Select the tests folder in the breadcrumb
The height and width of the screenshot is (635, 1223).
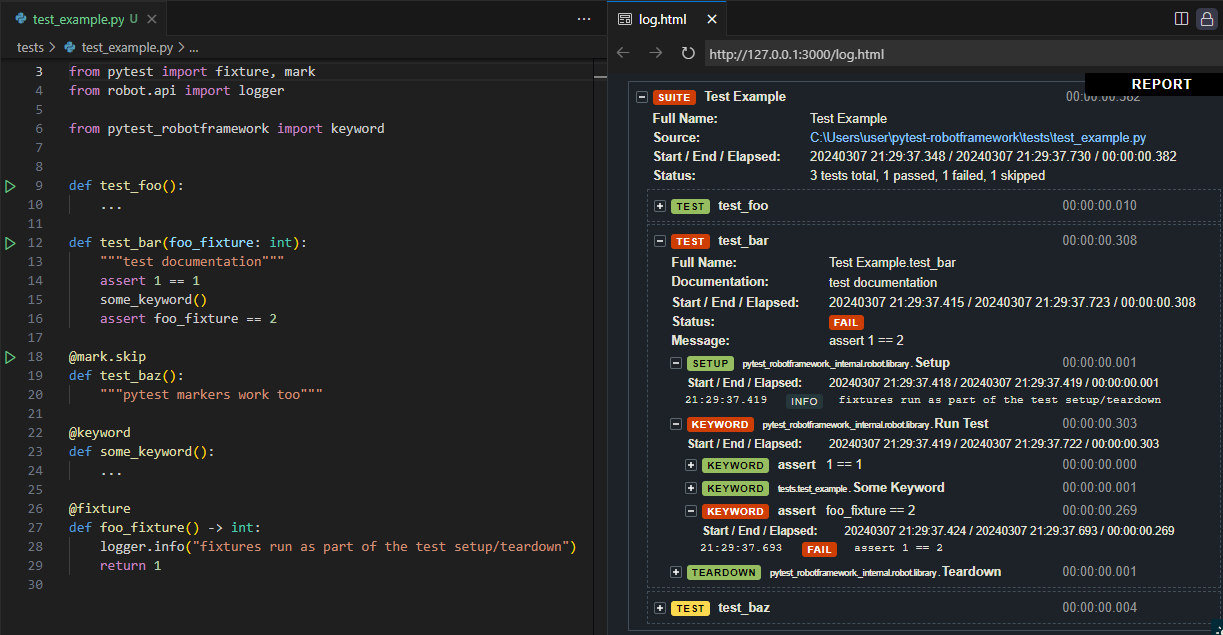[x=30, y=47]
